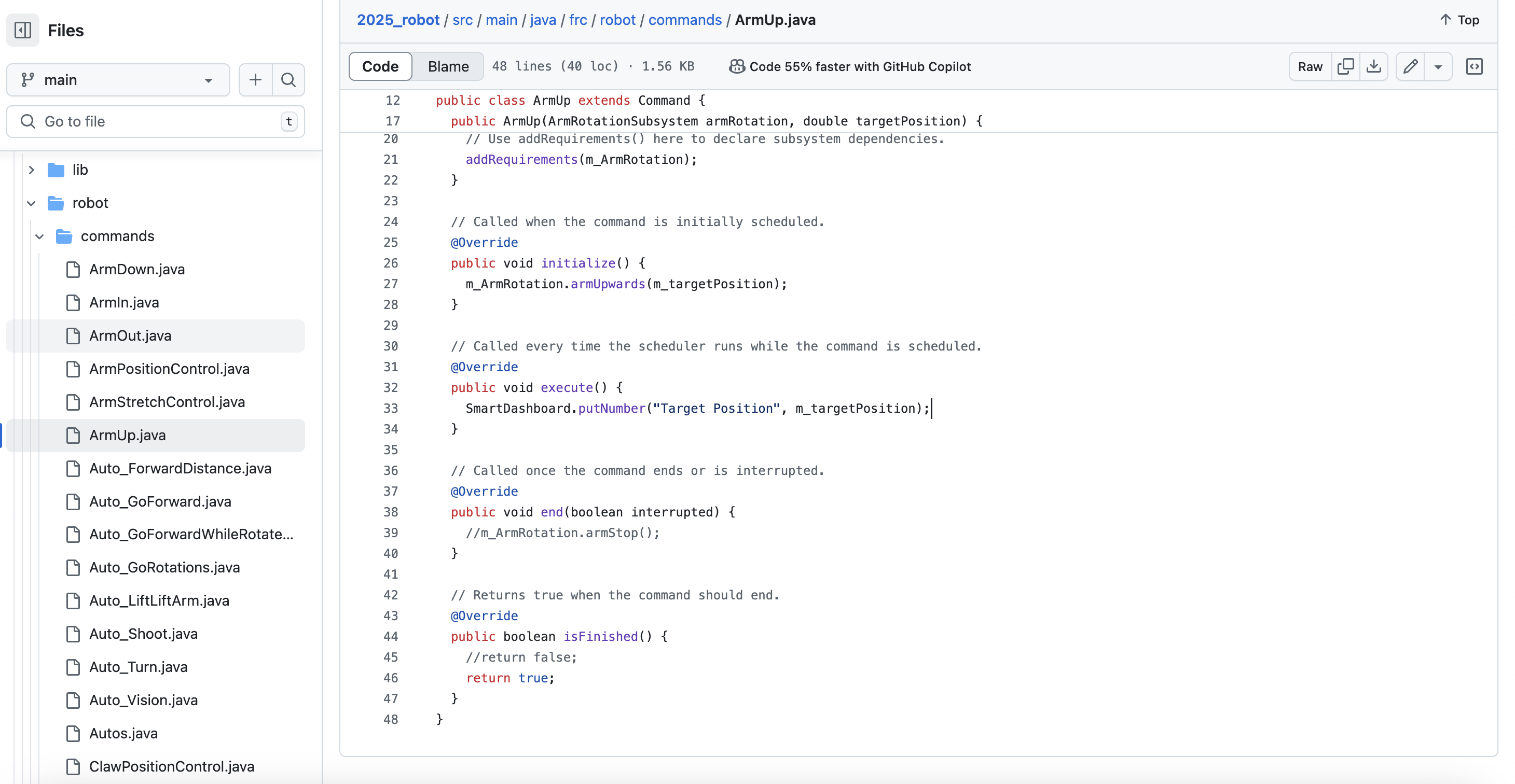The image size is (1515, 784).
Task: Open more edit options dropdown arrow
Action: pyautogui.click(x=1438, y=66)
